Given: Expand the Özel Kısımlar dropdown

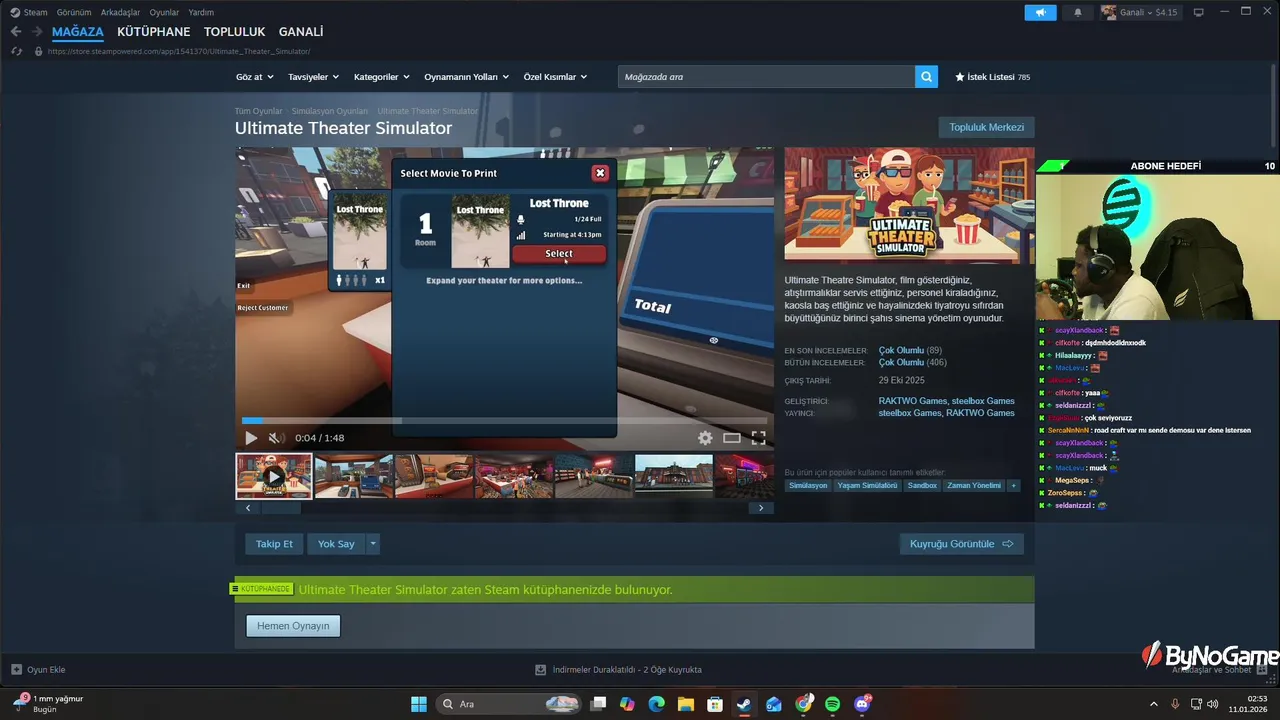Looking at the screenshot, I should 555,77.
